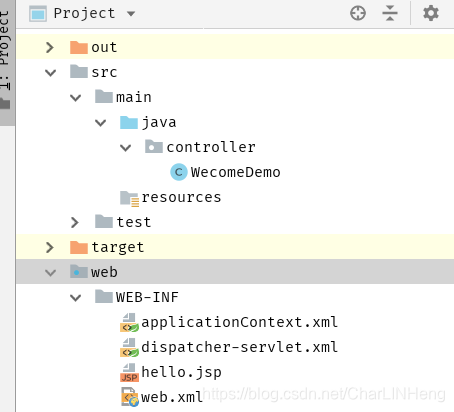Image resolution: width=454 pixels, height=412 pixels.
Task: Click the hello.jsp JSP file icon
Action: [x=129, y=373]
